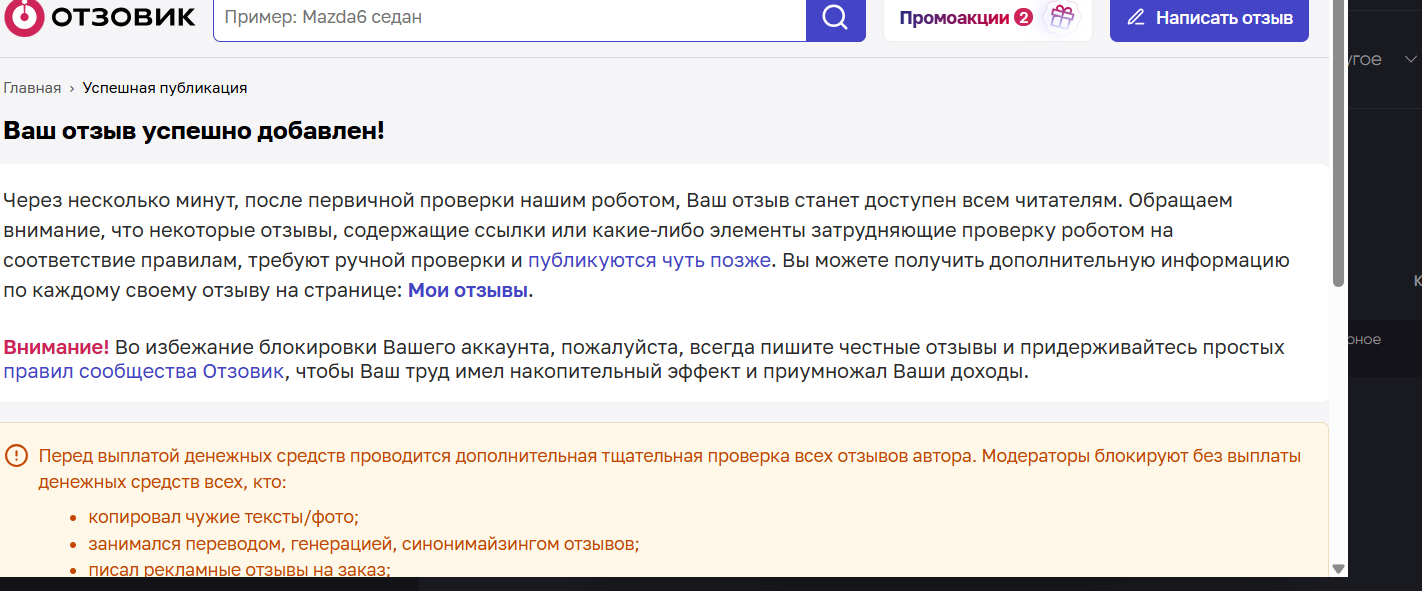Focus the search field "Пример: Mazda6 седан"
The height and width of the screenshot is (591, 1422).
pos(510,18)
